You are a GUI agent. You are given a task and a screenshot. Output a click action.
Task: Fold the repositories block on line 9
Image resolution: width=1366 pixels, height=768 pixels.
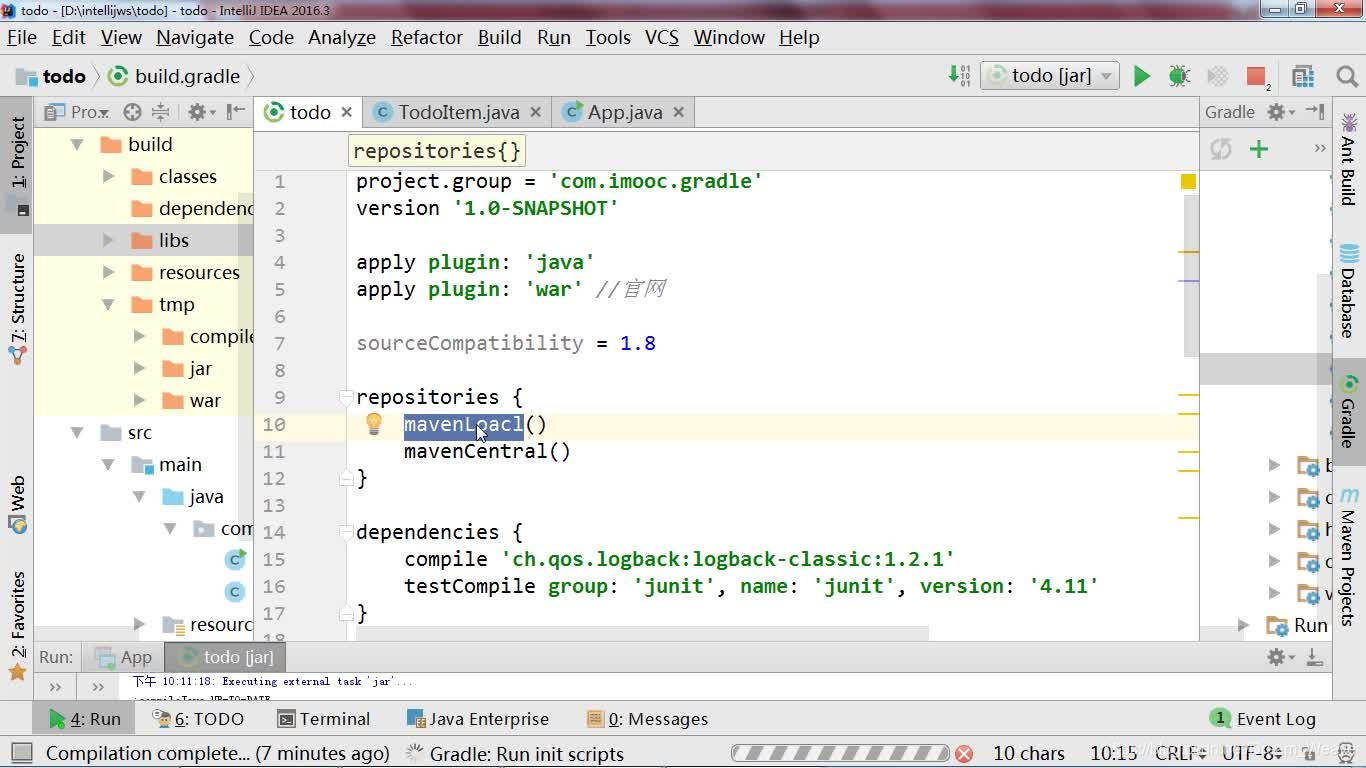(x=346, y=397)
